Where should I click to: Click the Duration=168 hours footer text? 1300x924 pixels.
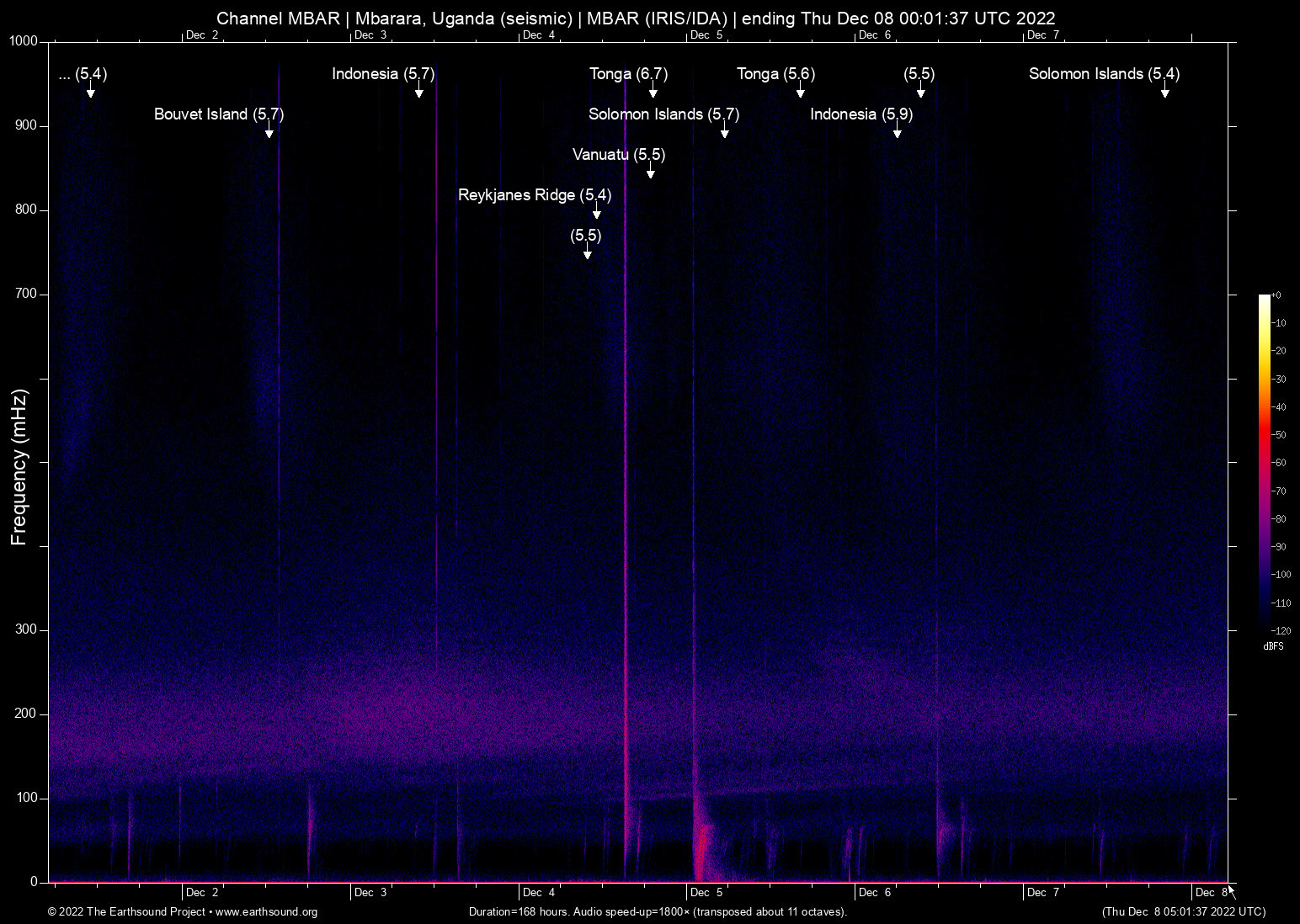click(518, 912)
